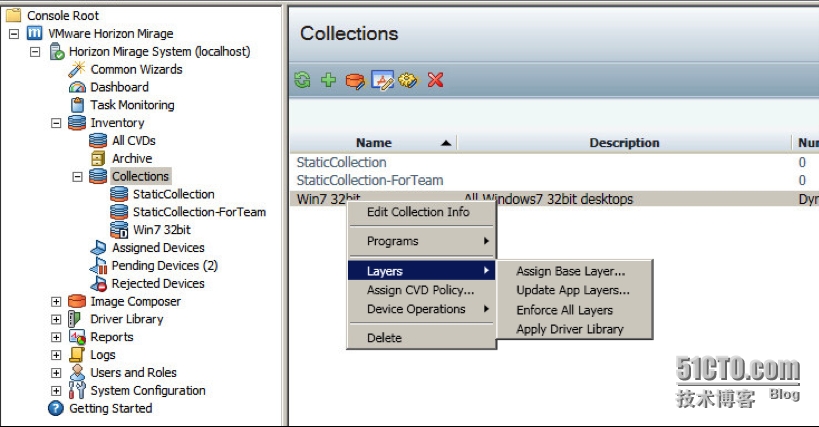The width and height of the screenshot is (819, 427).
Task: Open Pending Devices (2) tree label
Action: [x=165, y=266]
